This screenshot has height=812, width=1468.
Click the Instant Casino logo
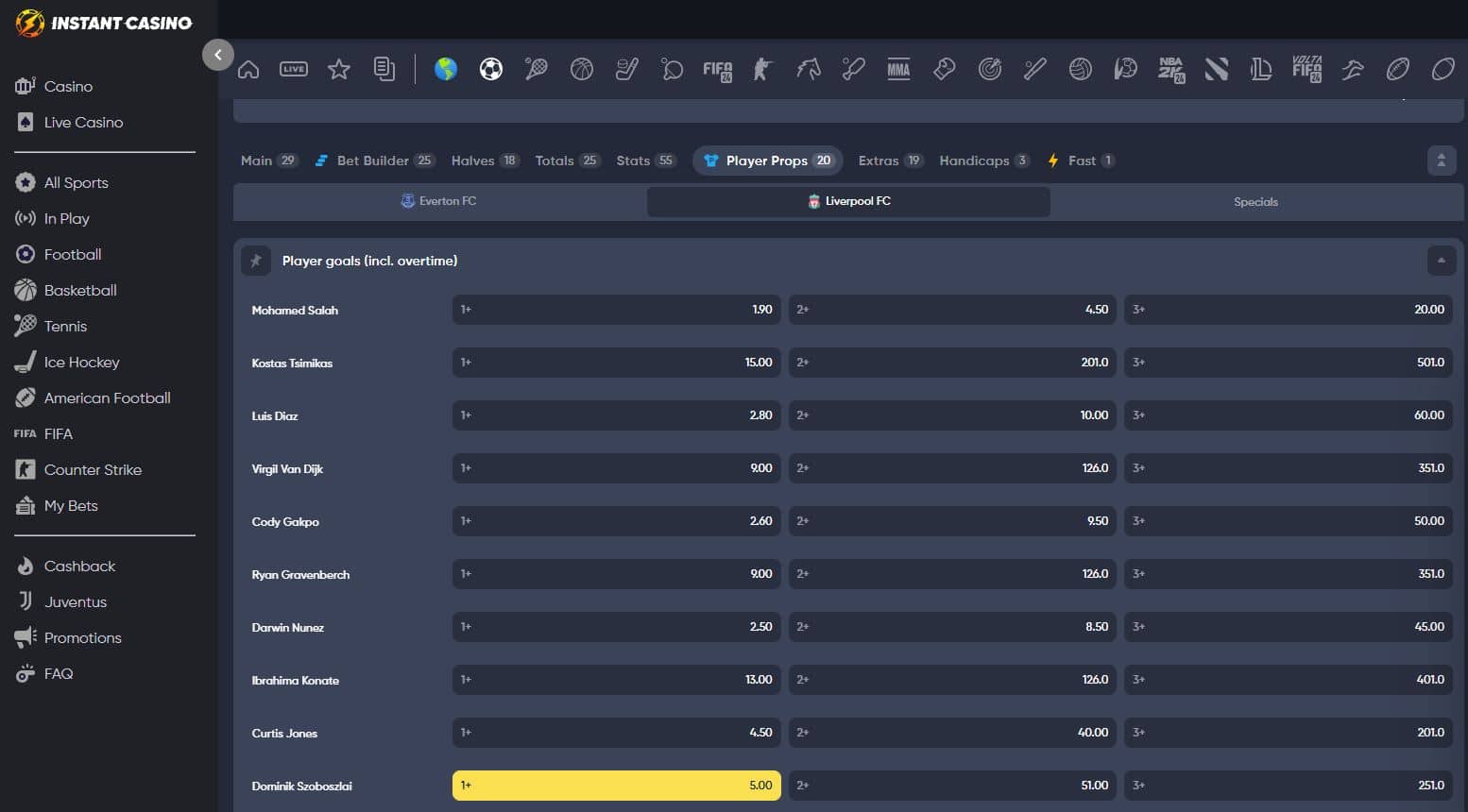(104, 23)
